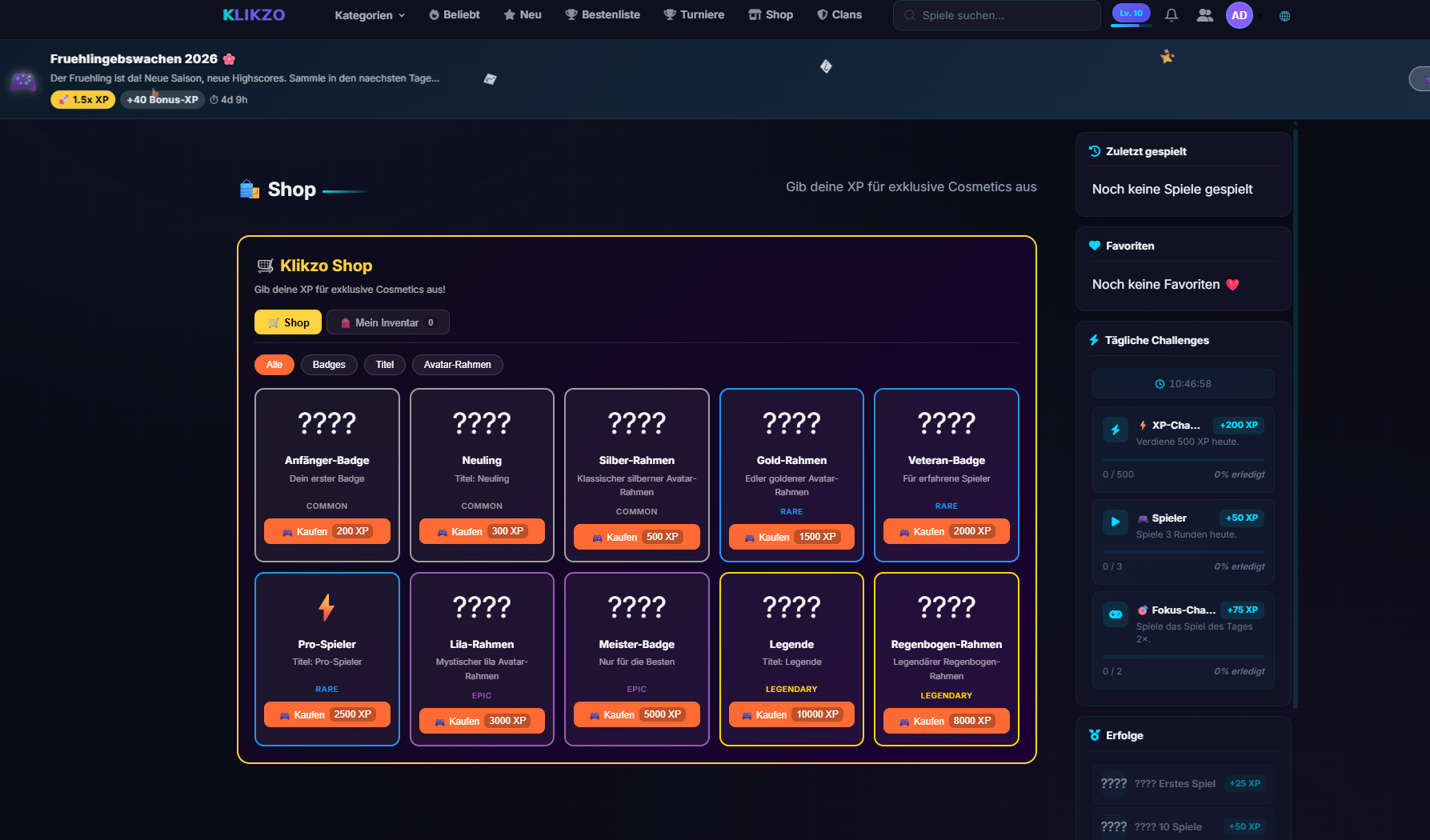Switch to the Mein Inventar tab
The width and height of the screenshot is (1430, 840).
387,322
